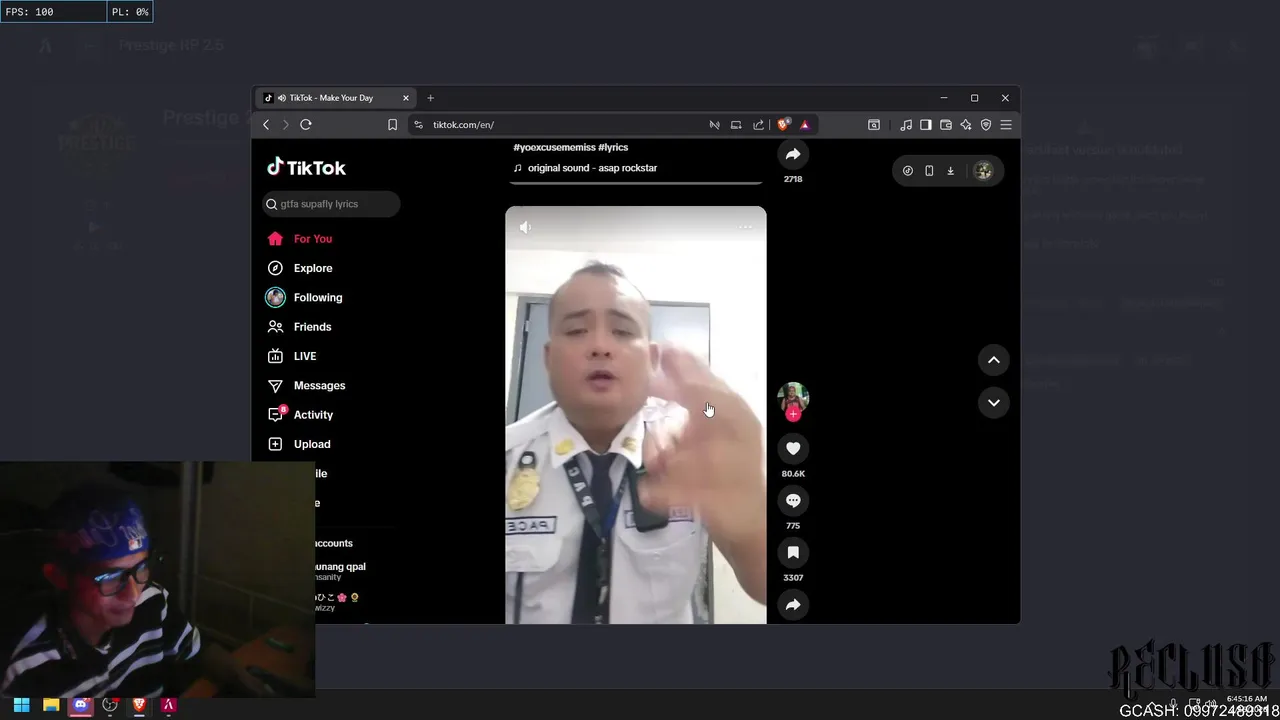The width and height of the screenshot is (1280, 720).
Task: Select the TikTok - Make Your Day tab
Action: click(336, 98)
